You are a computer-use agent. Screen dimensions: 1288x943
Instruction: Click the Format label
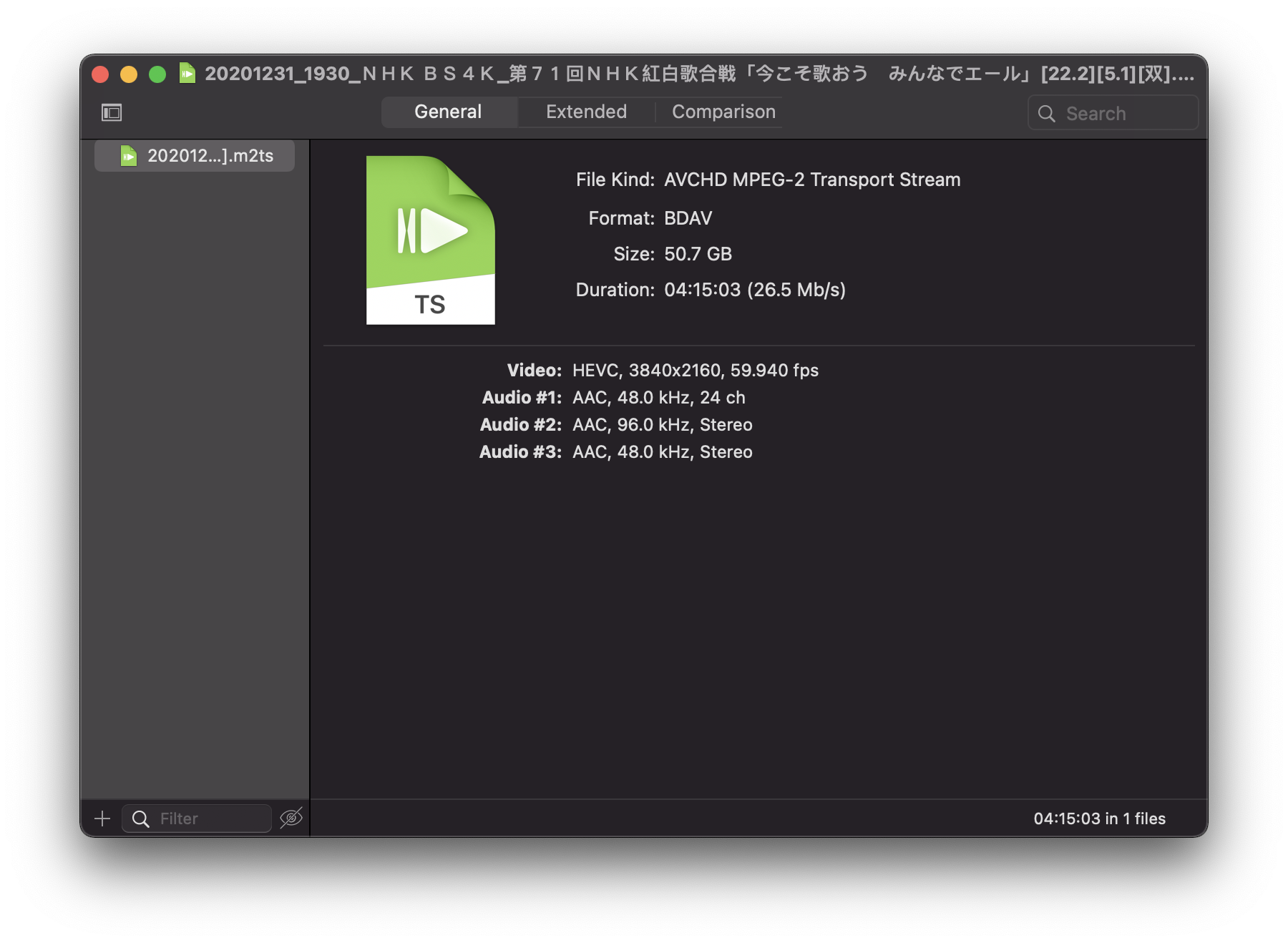pos(621,218)
